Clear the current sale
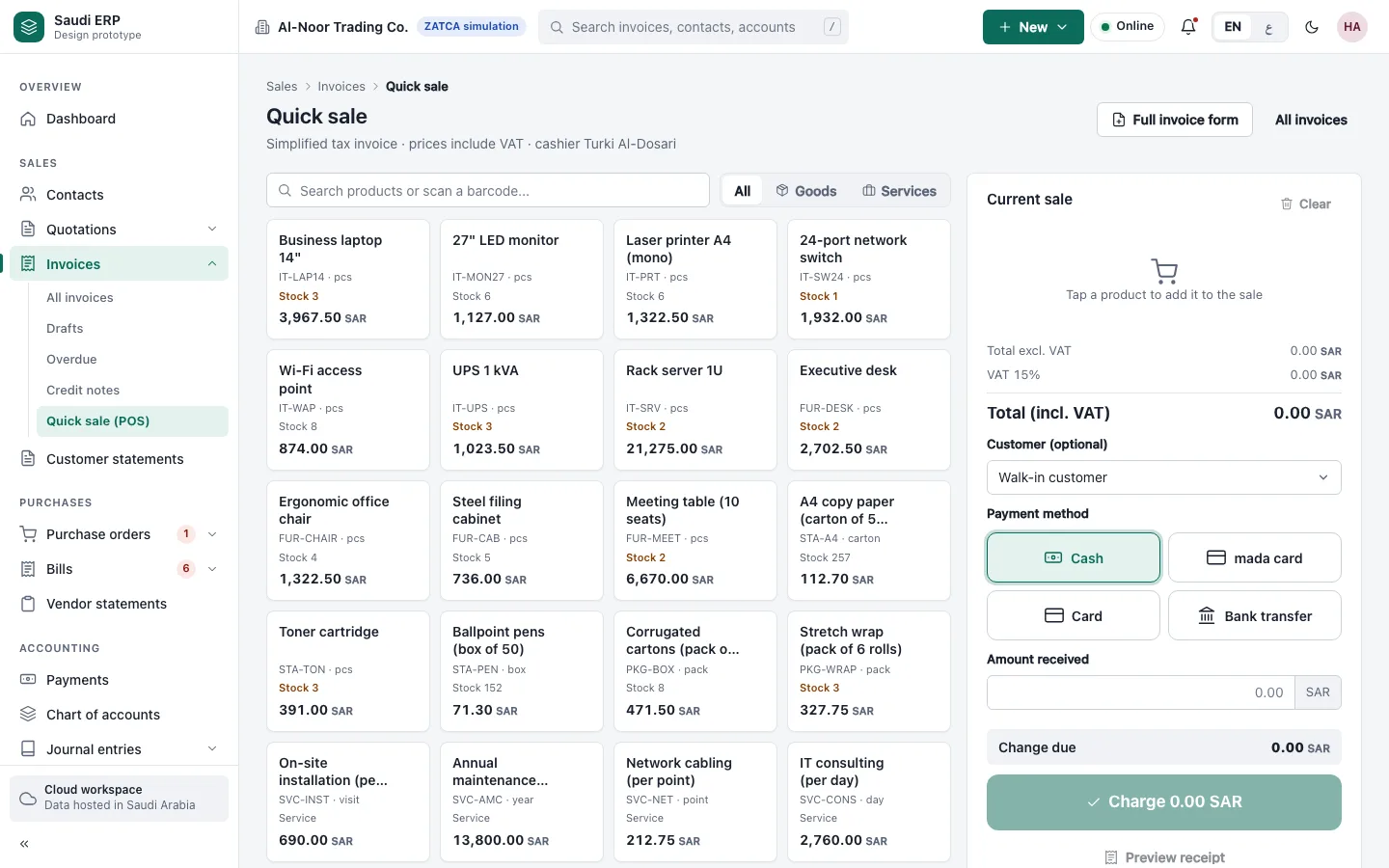 click(1306, 203)
